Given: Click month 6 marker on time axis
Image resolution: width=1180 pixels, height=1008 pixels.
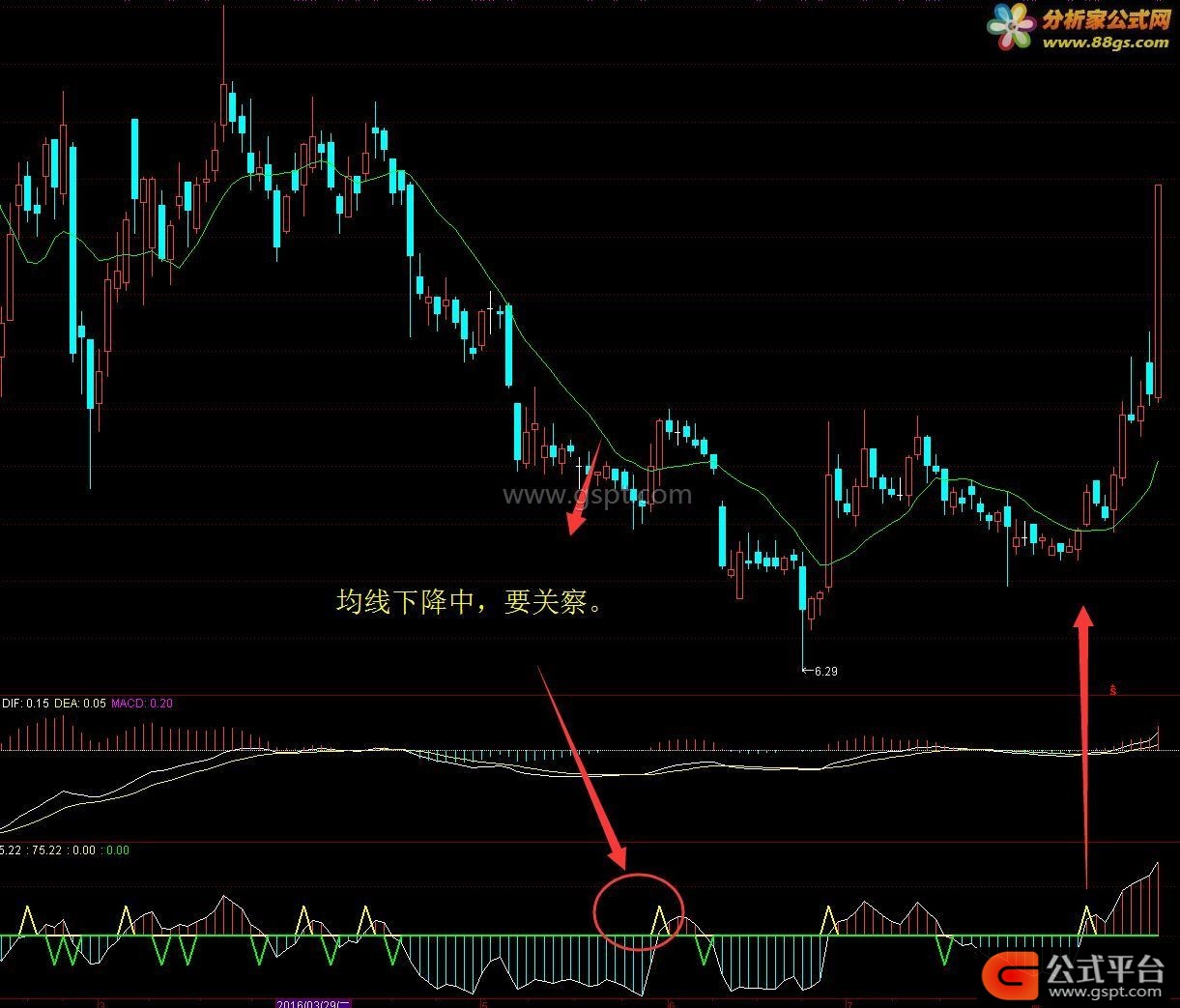Looking at the screenshot, I should 670,1003.
